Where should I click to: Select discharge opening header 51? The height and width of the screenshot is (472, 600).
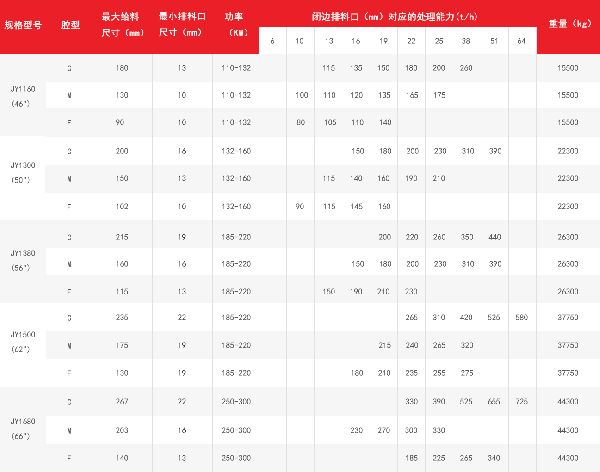point(494,41)
